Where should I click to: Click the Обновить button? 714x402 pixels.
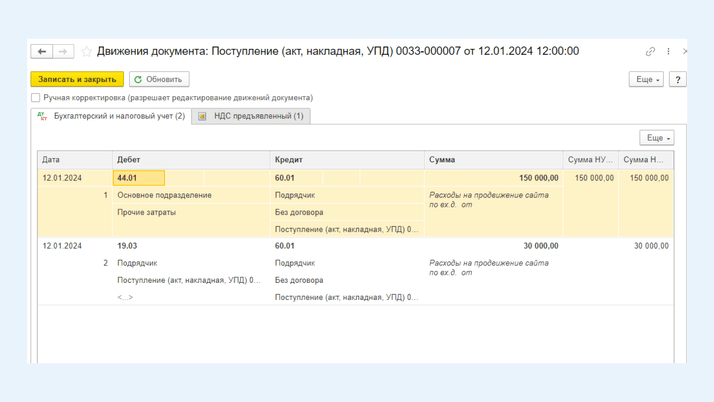click(159, 79)
